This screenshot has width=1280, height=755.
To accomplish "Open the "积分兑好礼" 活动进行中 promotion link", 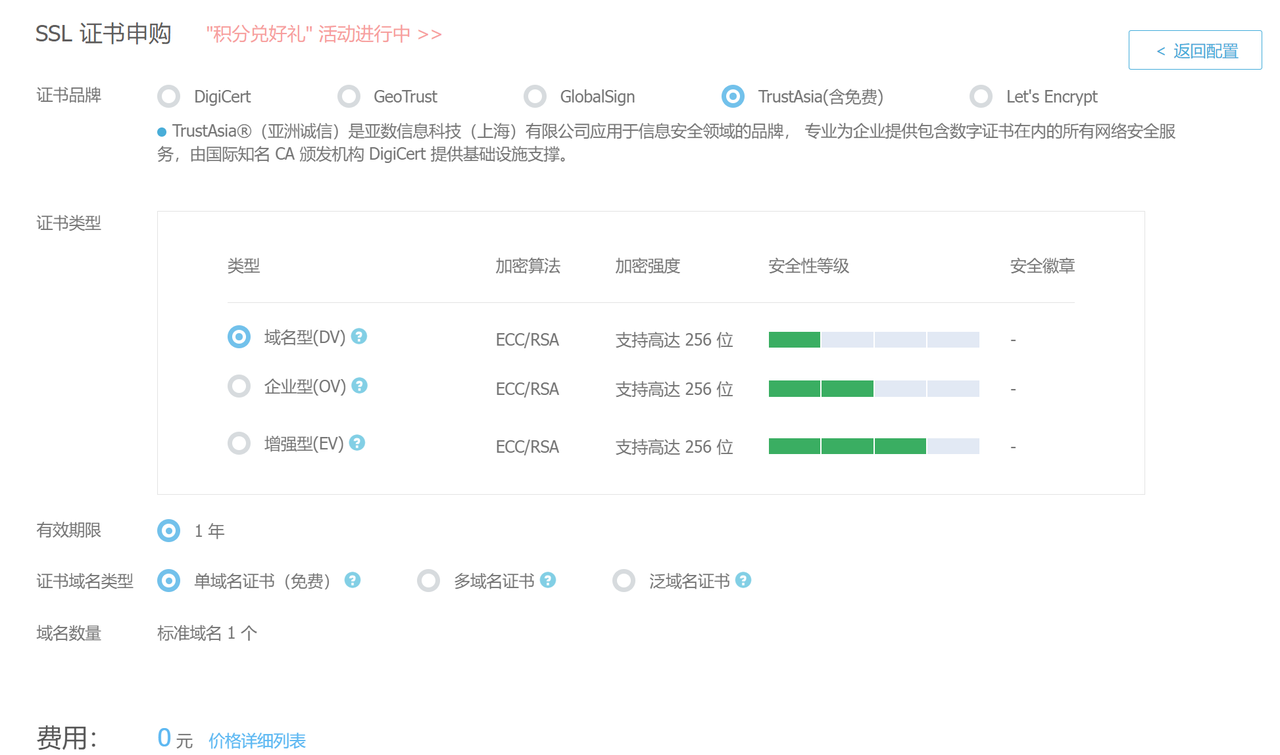I will [x=324, y=34].
